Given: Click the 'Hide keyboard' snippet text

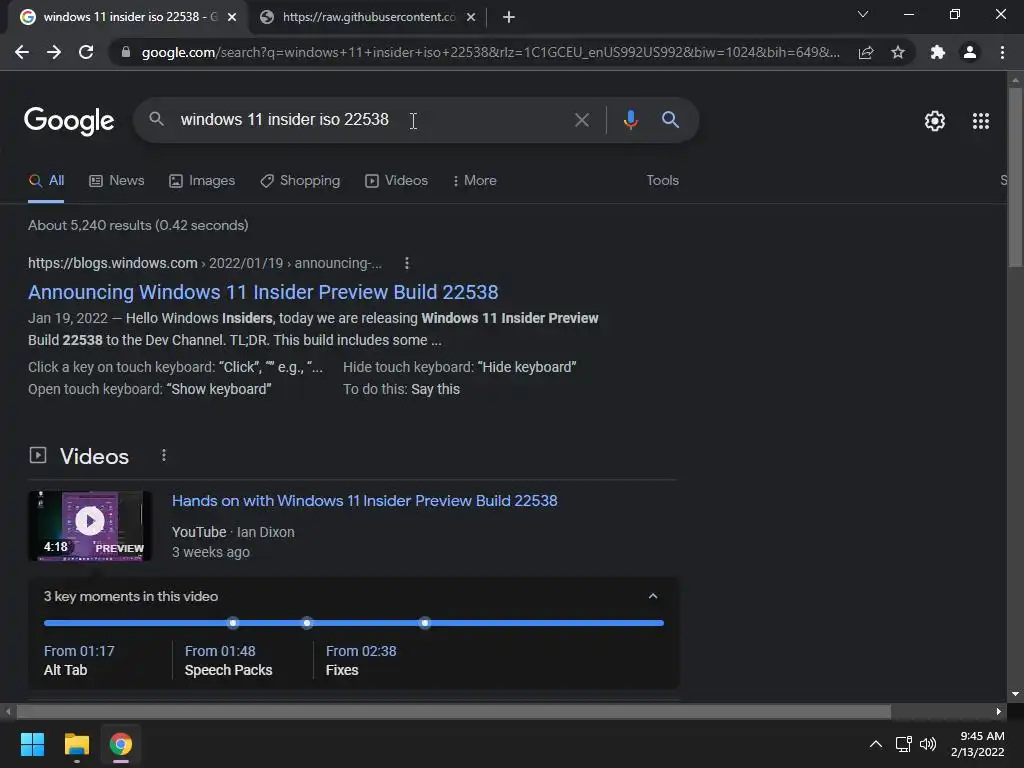Looking at the screenshot, I should [527, 367].
